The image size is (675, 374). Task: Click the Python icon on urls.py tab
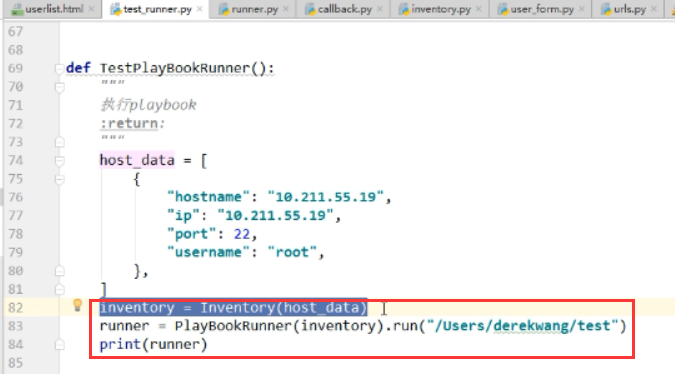coord(607,9)
